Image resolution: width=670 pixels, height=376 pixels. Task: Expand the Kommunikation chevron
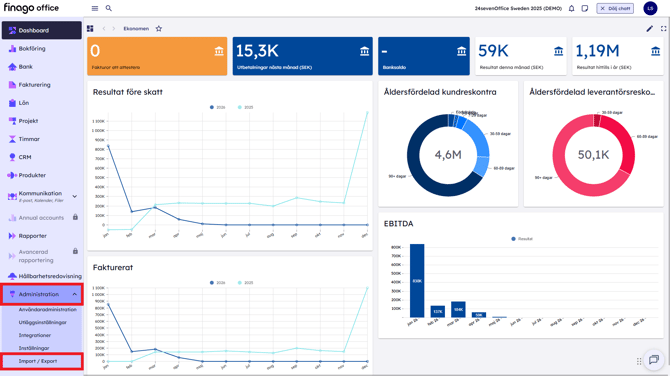tap(75, 196)
